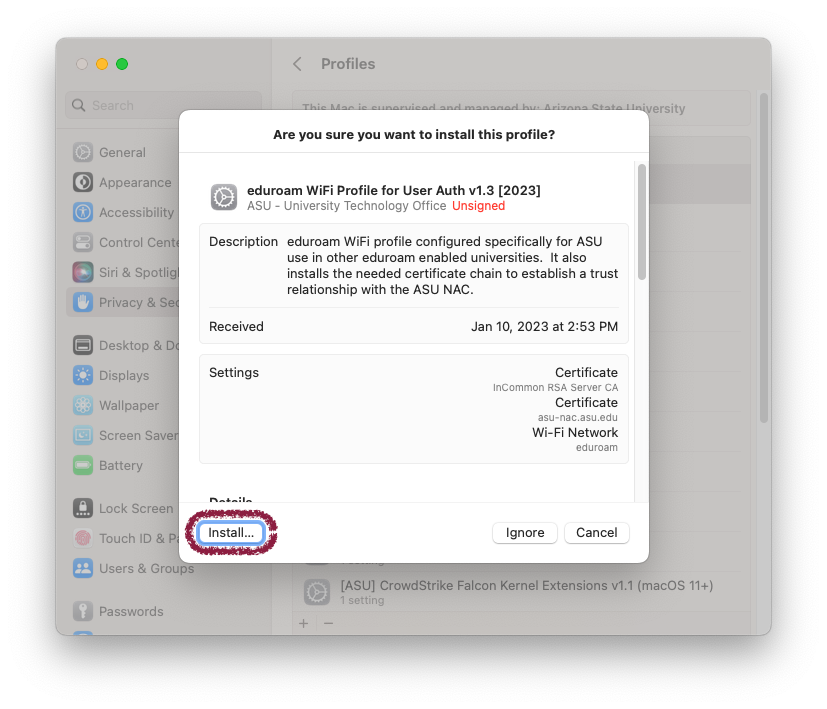Open Passwords settings in sidebar
This screenshot has height=709, width=827.
pos(130,612)
